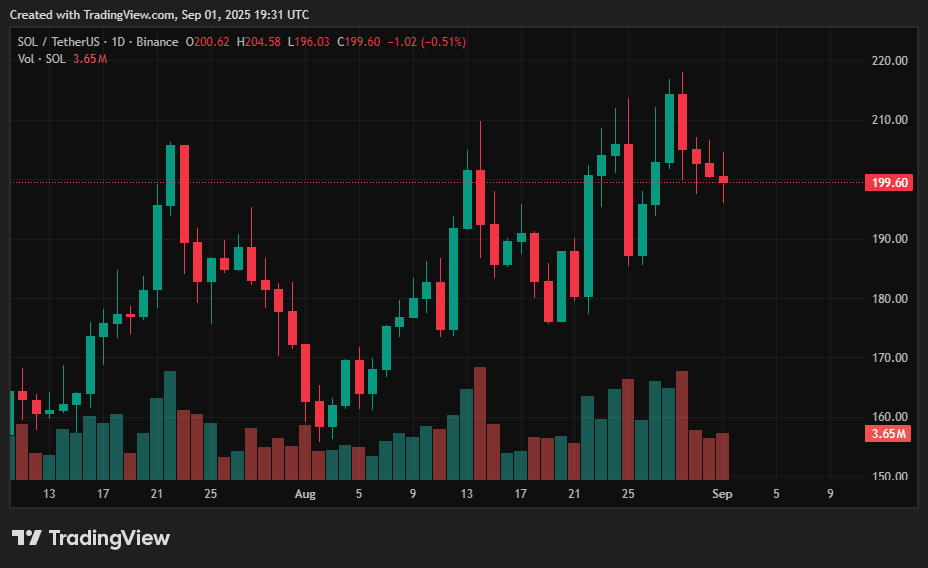The width and height of the screenshot is (928, 568).
Task: Click the 210.00 price axis label
Action: coord(890,120)
